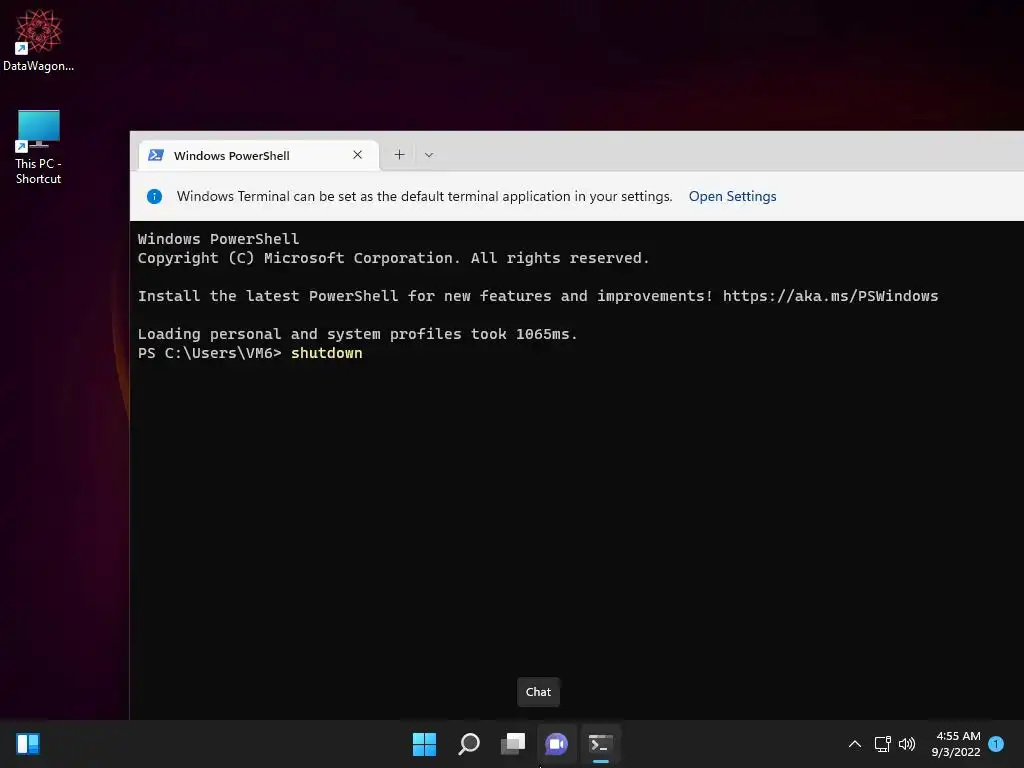This screenshot has height=768, width=1024.
Task: Click the Terminal icon on taskbar
Action: coord(600,744)
